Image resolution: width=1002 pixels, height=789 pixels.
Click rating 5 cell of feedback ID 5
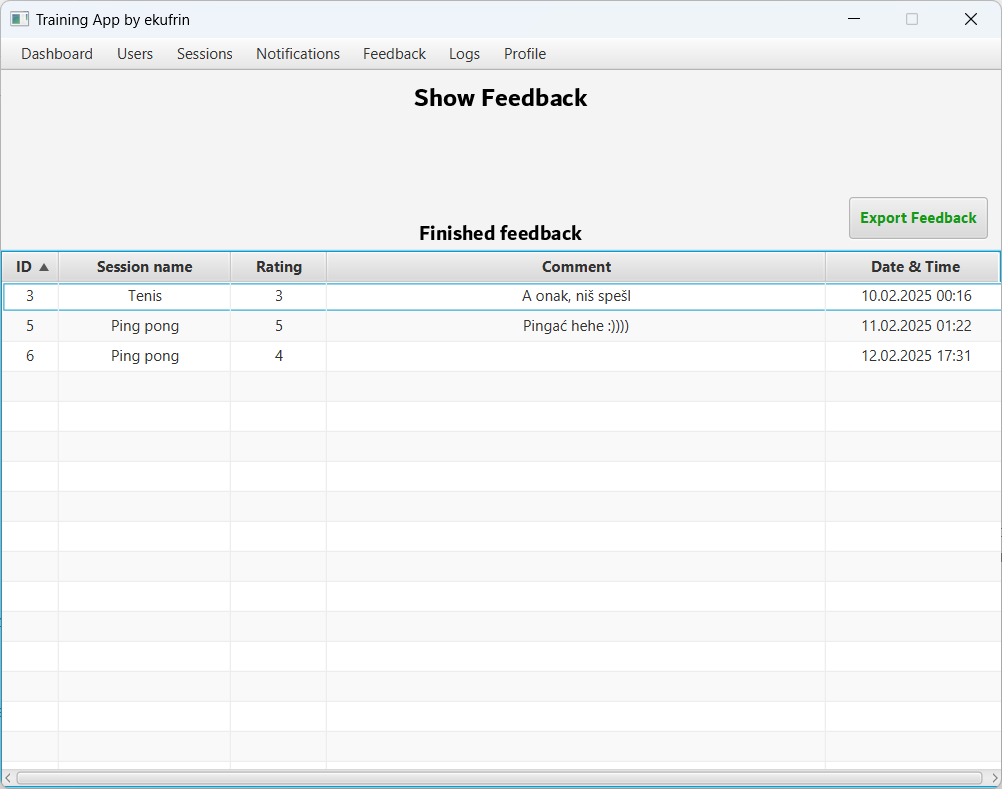coord(279,326)
